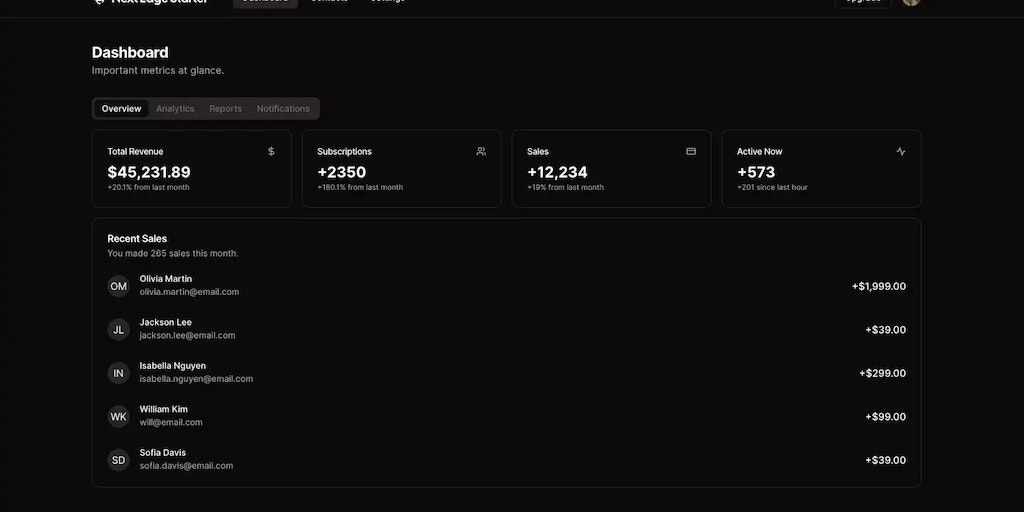Click '+19% from last month' text

tap(566, 187)
